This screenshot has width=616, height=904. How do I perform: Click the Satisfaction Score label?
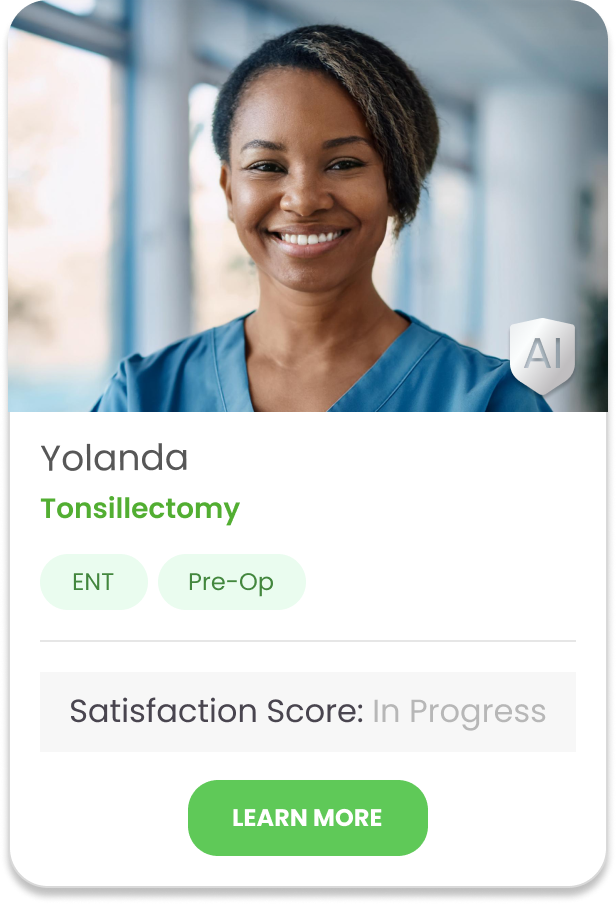[x=216, y=711]
